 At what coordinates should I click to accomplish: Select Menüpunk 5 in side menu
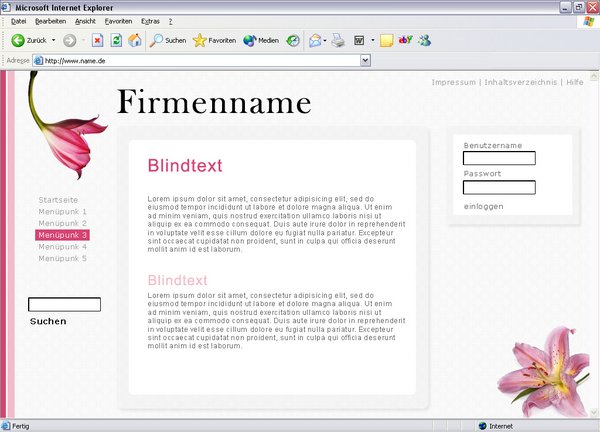click(x=62, y=259)
